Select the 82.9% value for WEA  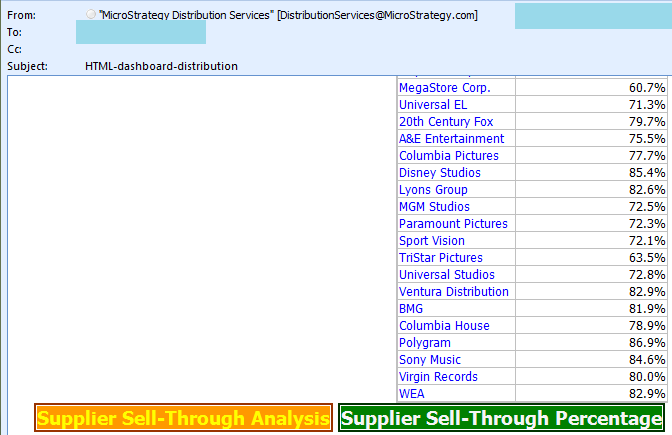647,394
